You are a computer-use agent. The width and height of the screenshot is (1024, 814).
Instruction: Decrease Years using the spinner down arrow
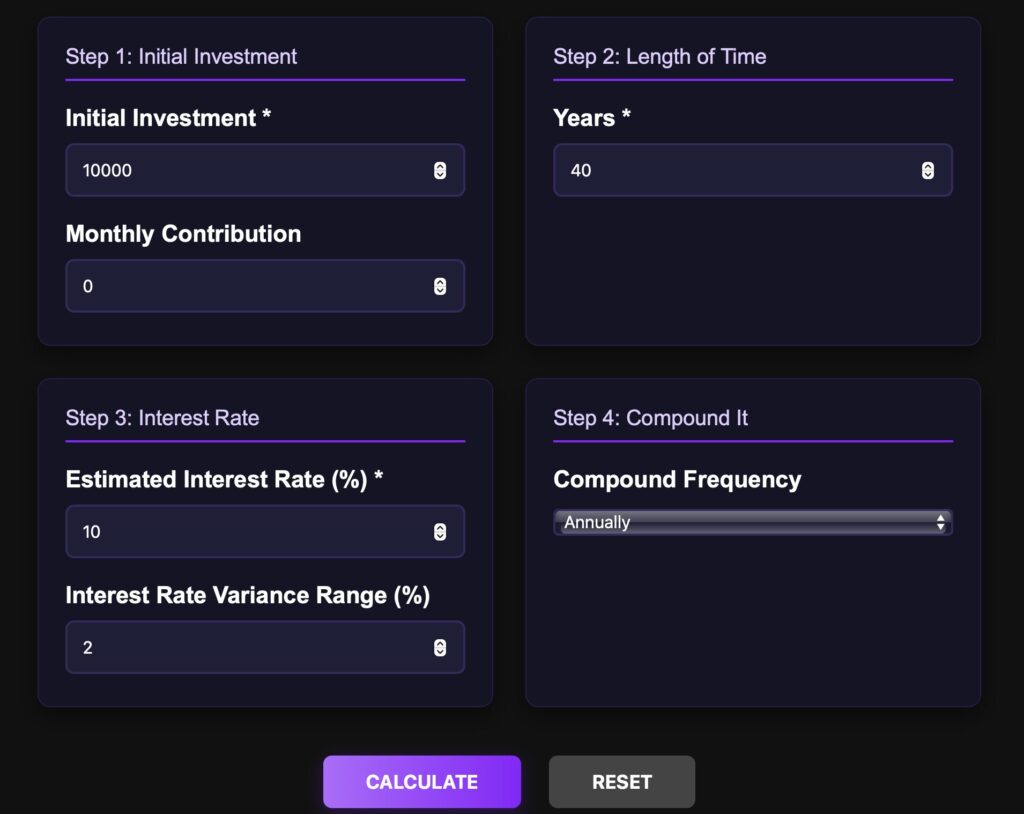(x=928, y=175)
